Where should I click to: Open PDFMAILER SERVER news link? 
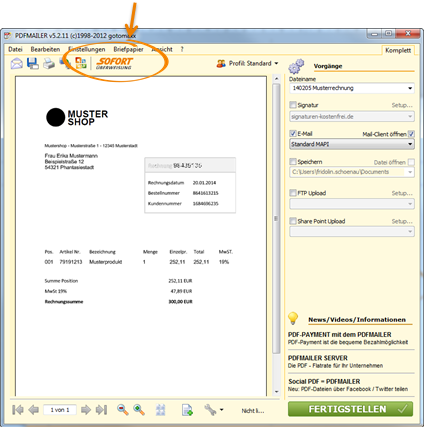(x=318, y=358)
